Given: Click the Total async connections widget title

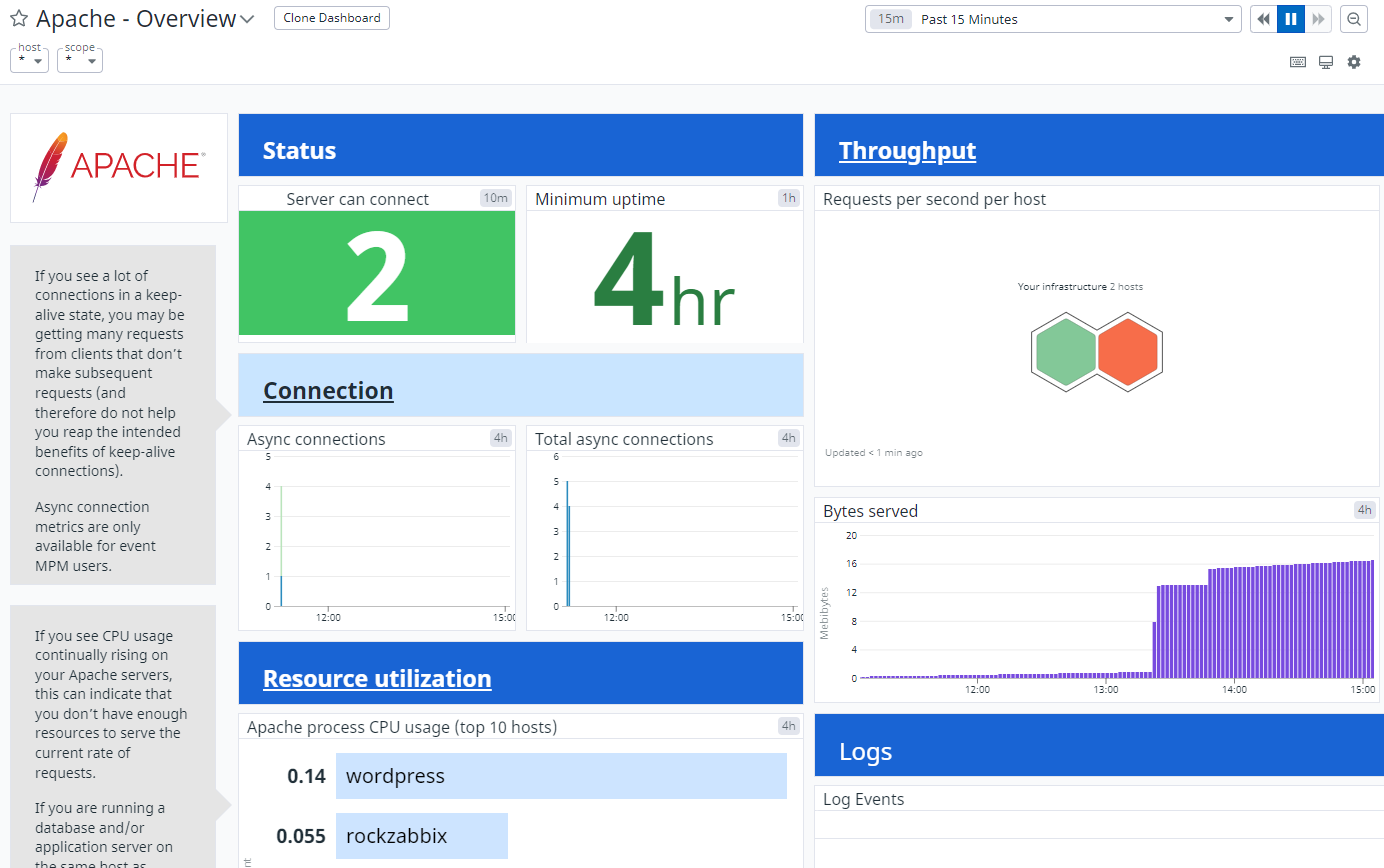Looking at the screenshot, I should (624, 439).
